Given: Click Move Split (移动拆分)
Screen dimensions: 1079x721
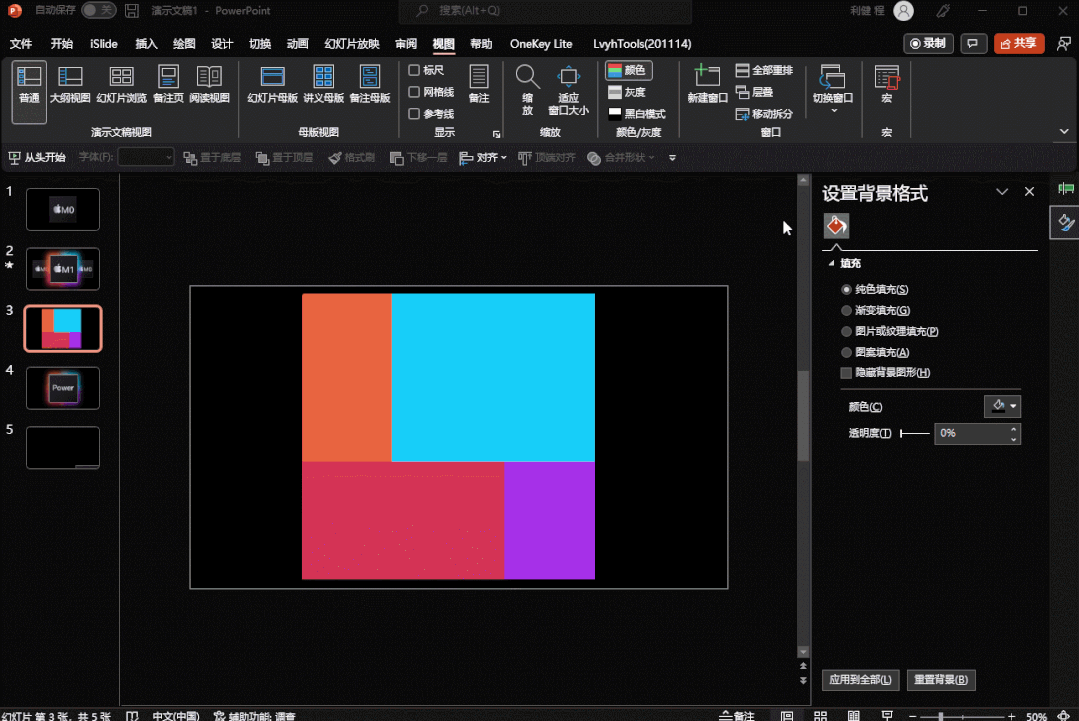Looking at the screenshot, I should 764,114.
